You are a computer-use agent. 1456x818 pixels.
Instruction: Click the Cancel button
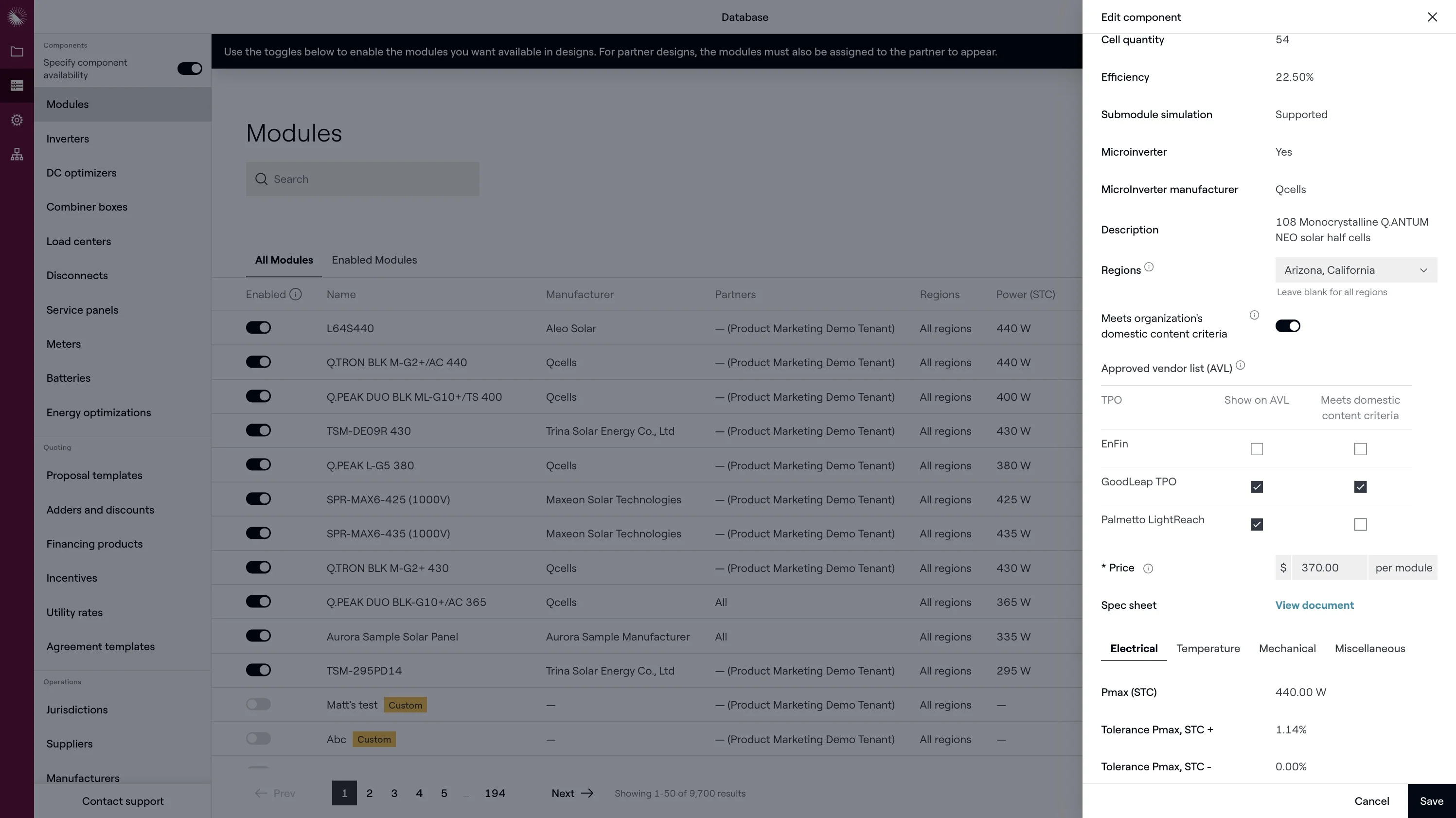coord(1371,801)
